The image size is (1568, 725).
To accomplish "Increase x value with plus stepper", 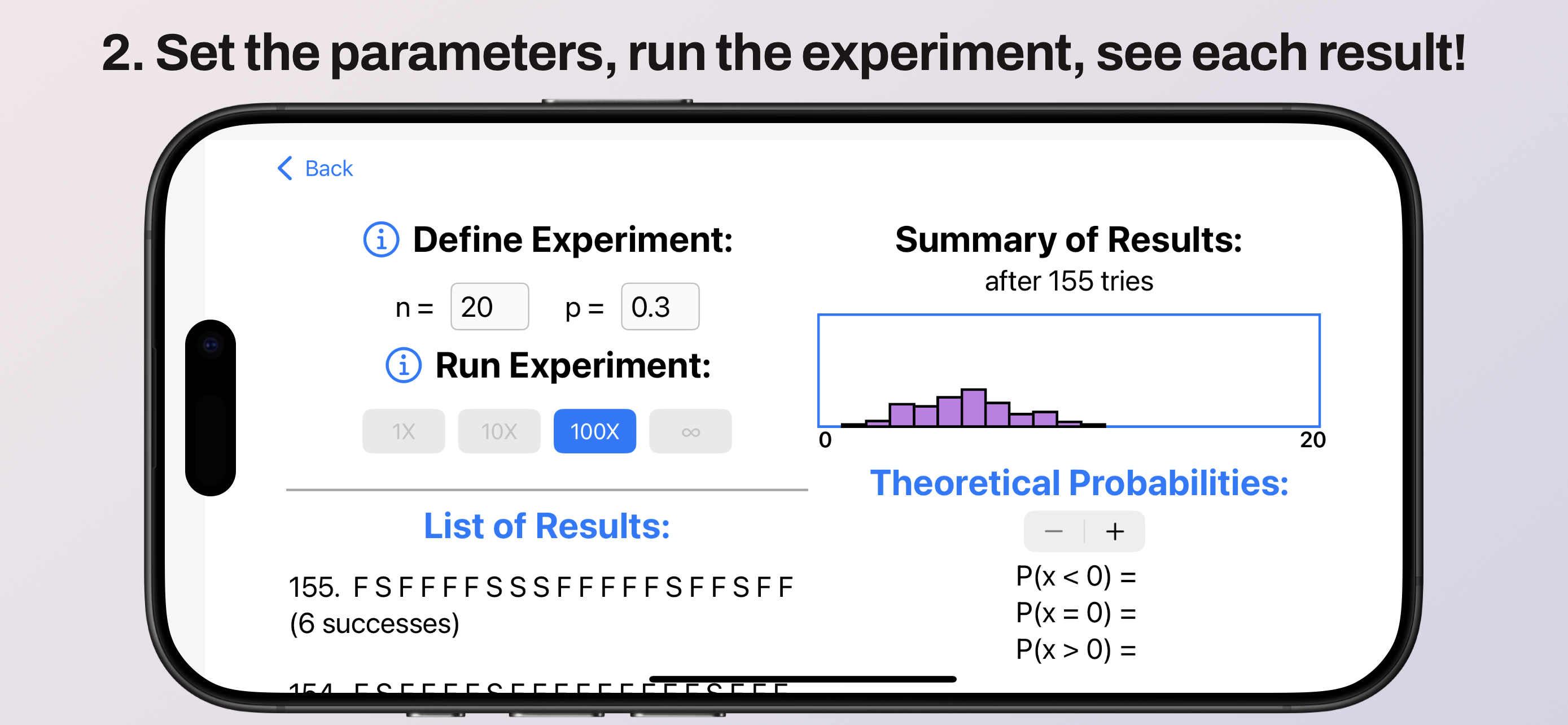I will click(1115, 531).
